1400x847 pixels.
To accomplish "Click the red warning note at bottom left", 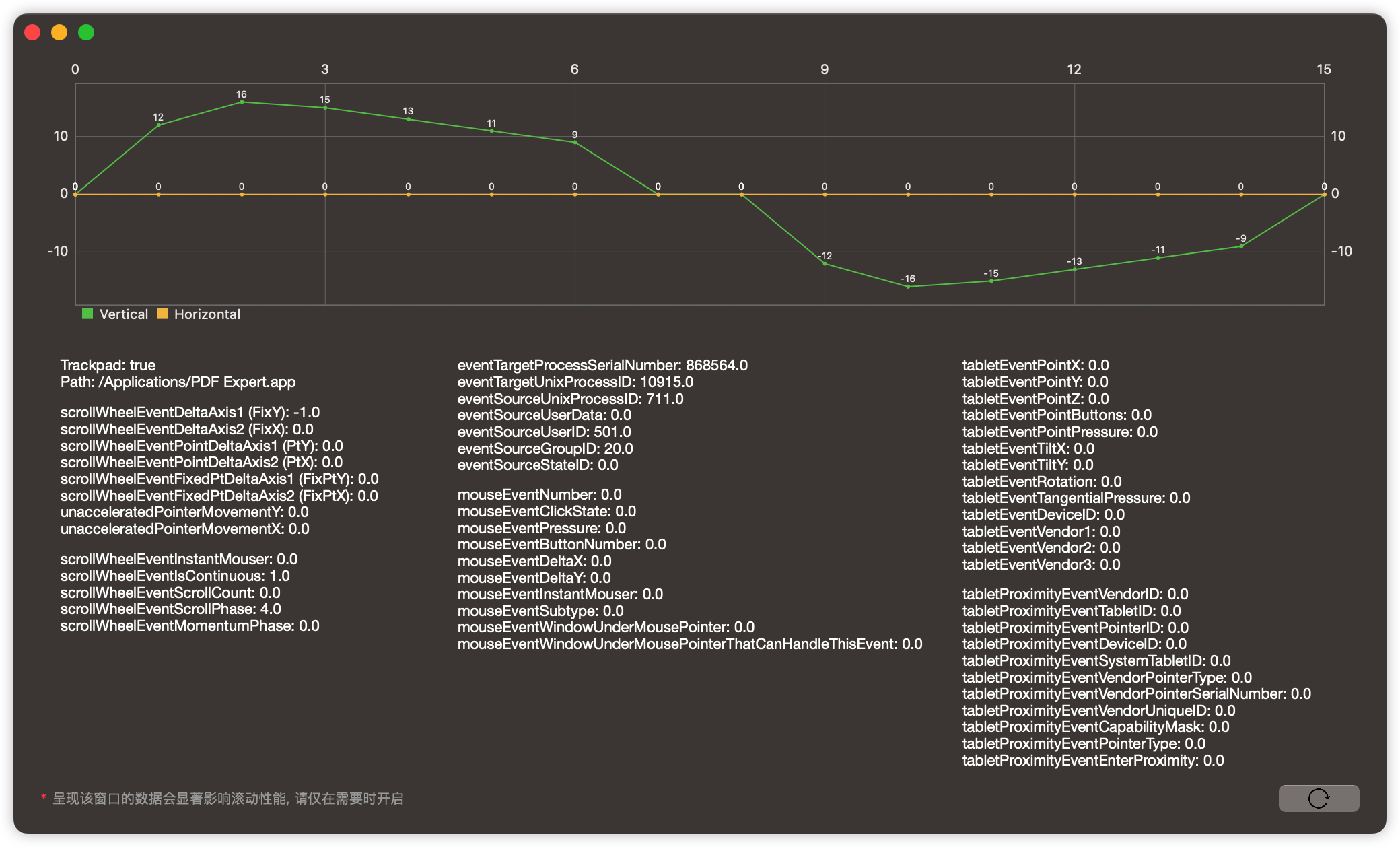I will pyautogui.click(x=222, y=798).
